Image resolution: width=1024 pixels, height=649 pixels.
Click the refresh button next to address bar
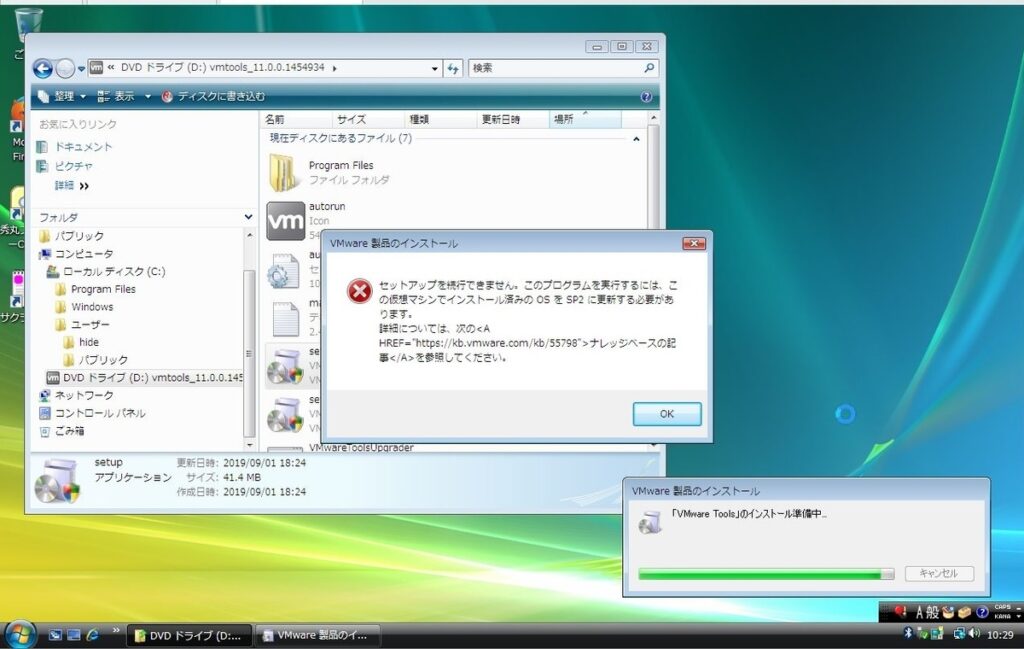click(453, 68)
